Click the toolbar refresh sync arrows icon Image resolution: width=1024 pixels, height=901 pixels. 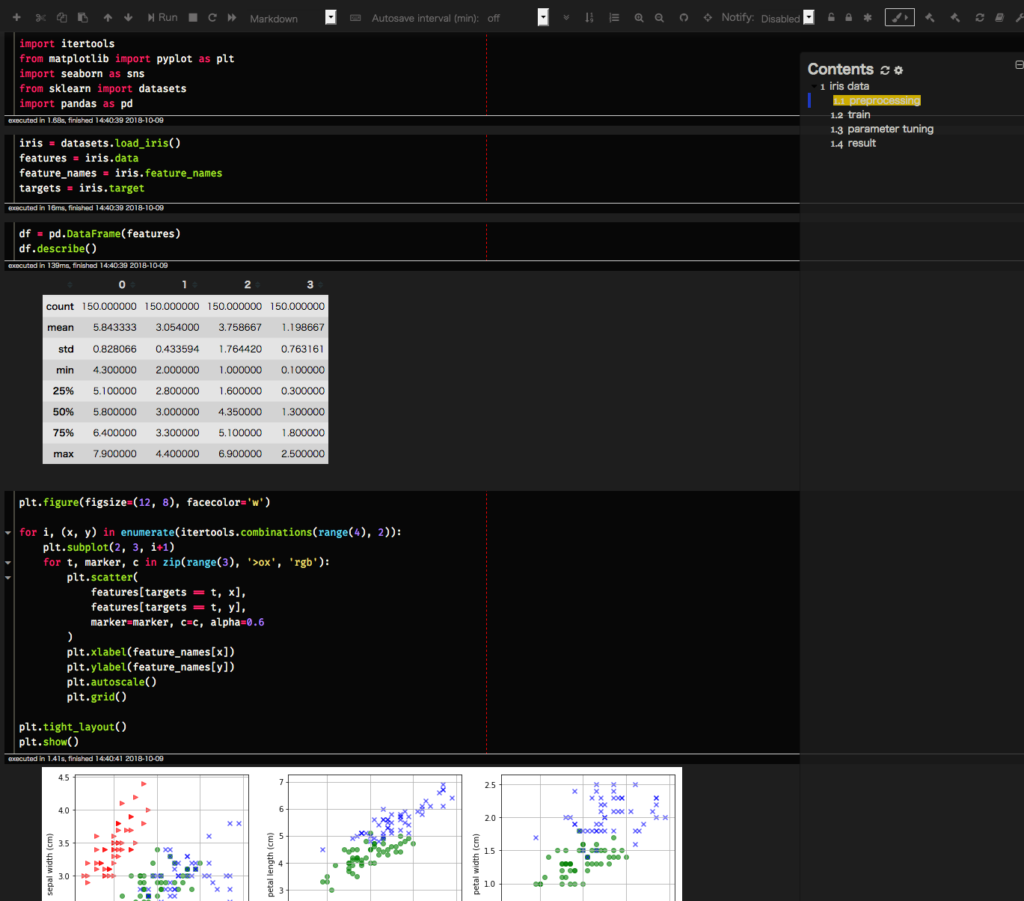tap(980, 18)
